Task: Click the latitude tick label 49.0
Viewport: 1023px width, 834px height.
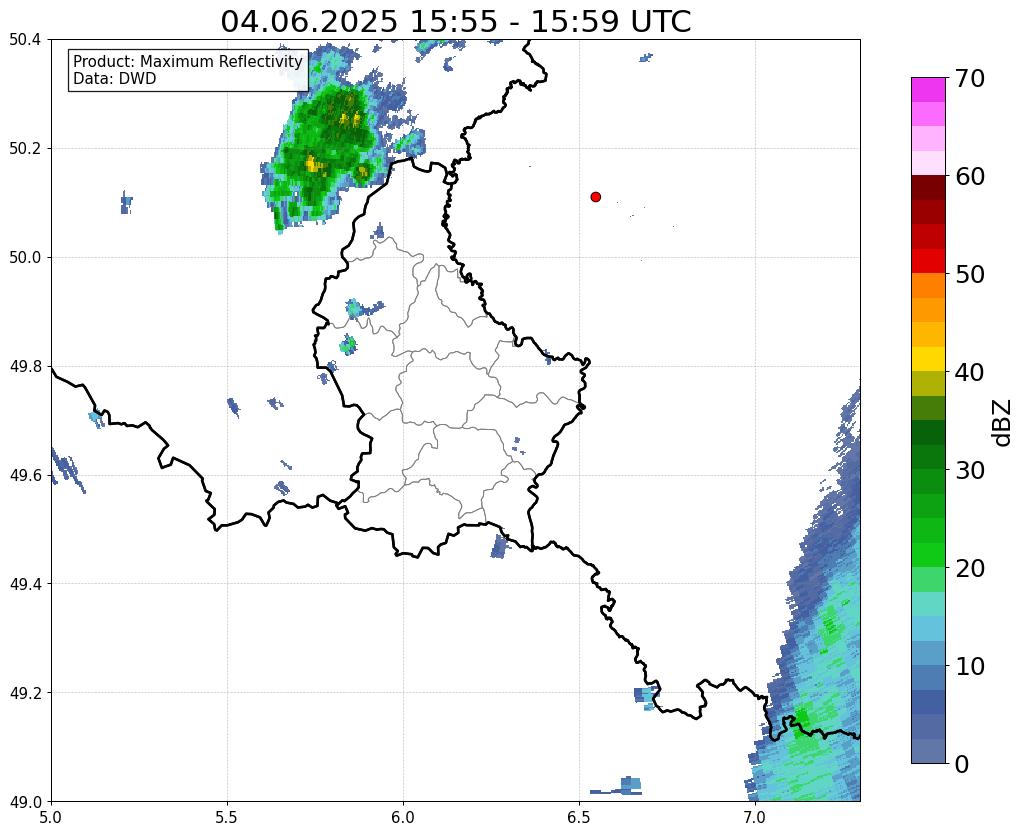Action: pyautogui.click(x=25, y=801)
